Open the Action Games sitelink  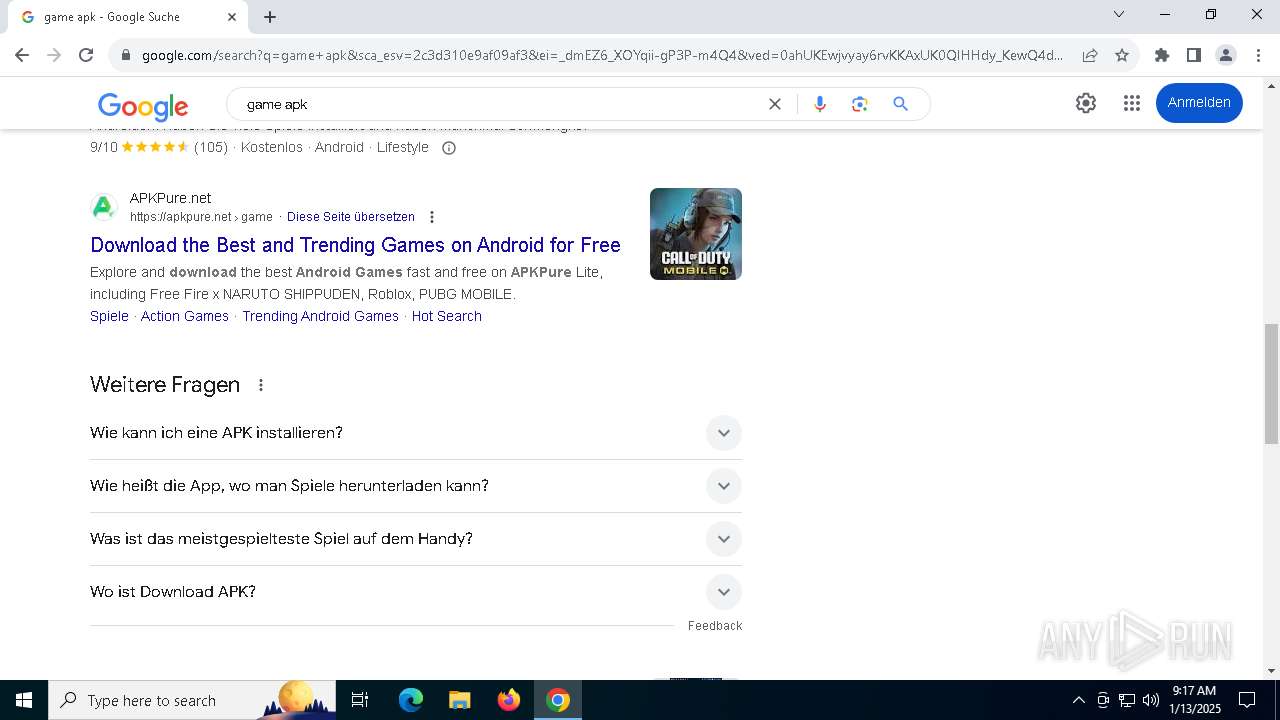(185, 316)
